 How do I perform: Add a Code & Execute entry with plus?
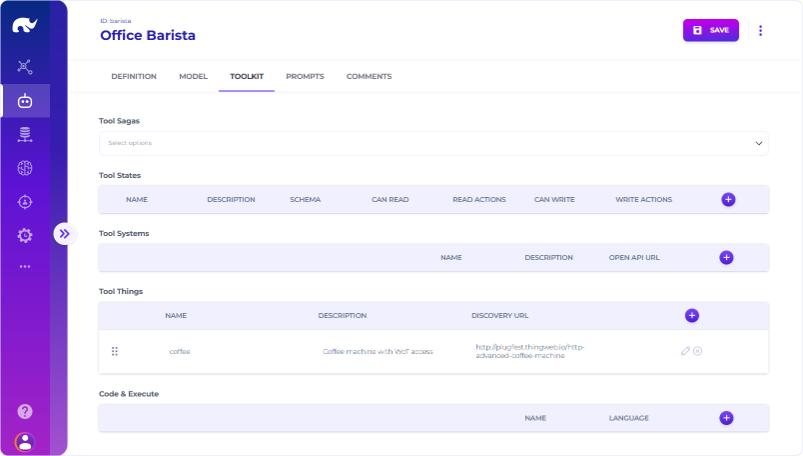click(726, 418)
